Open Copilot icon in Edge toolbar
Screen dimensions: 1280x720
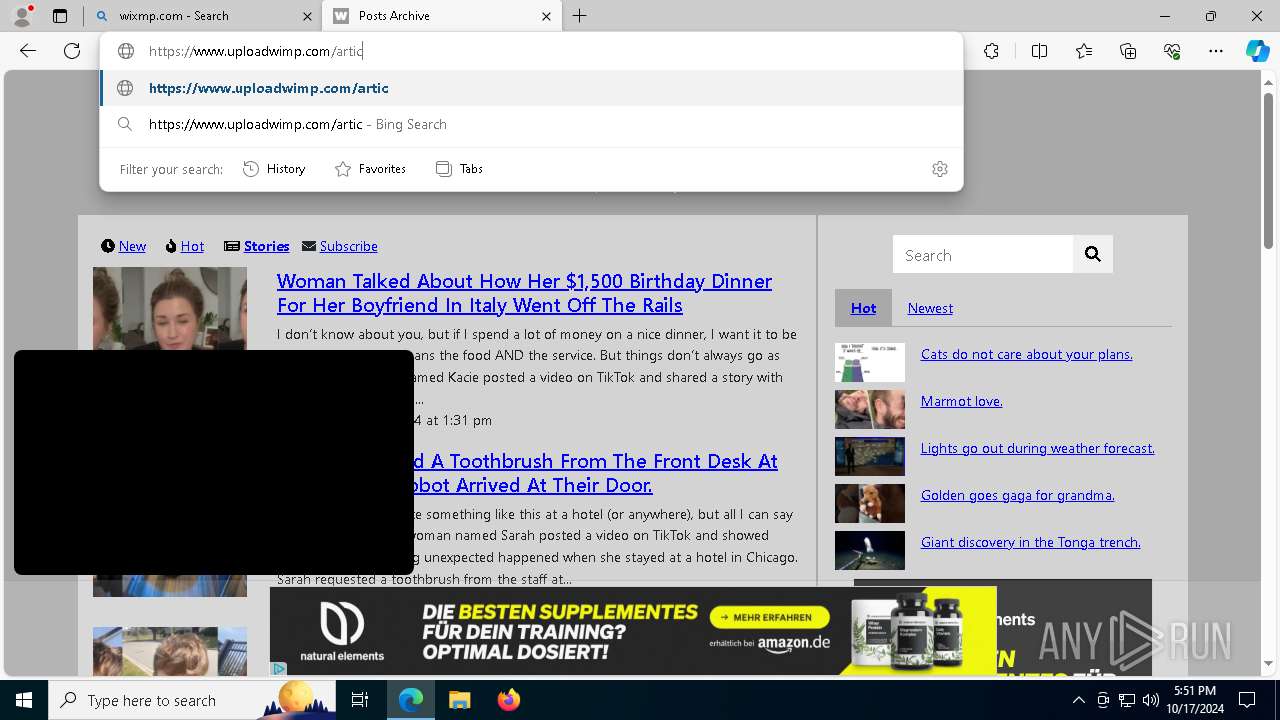click(1257, 51)
